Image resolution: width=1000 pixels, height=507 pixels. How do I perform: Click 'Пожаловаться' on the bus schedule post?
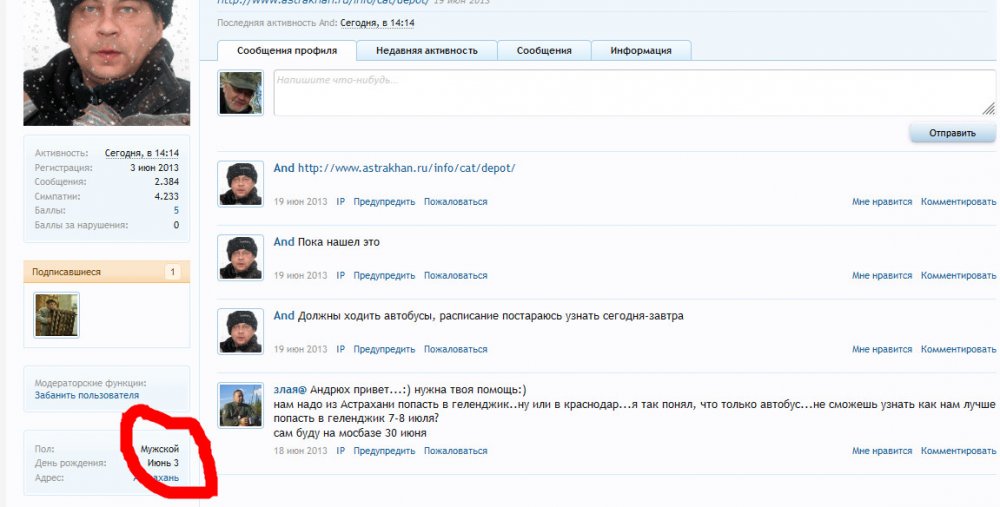click(x=455, y=350)
